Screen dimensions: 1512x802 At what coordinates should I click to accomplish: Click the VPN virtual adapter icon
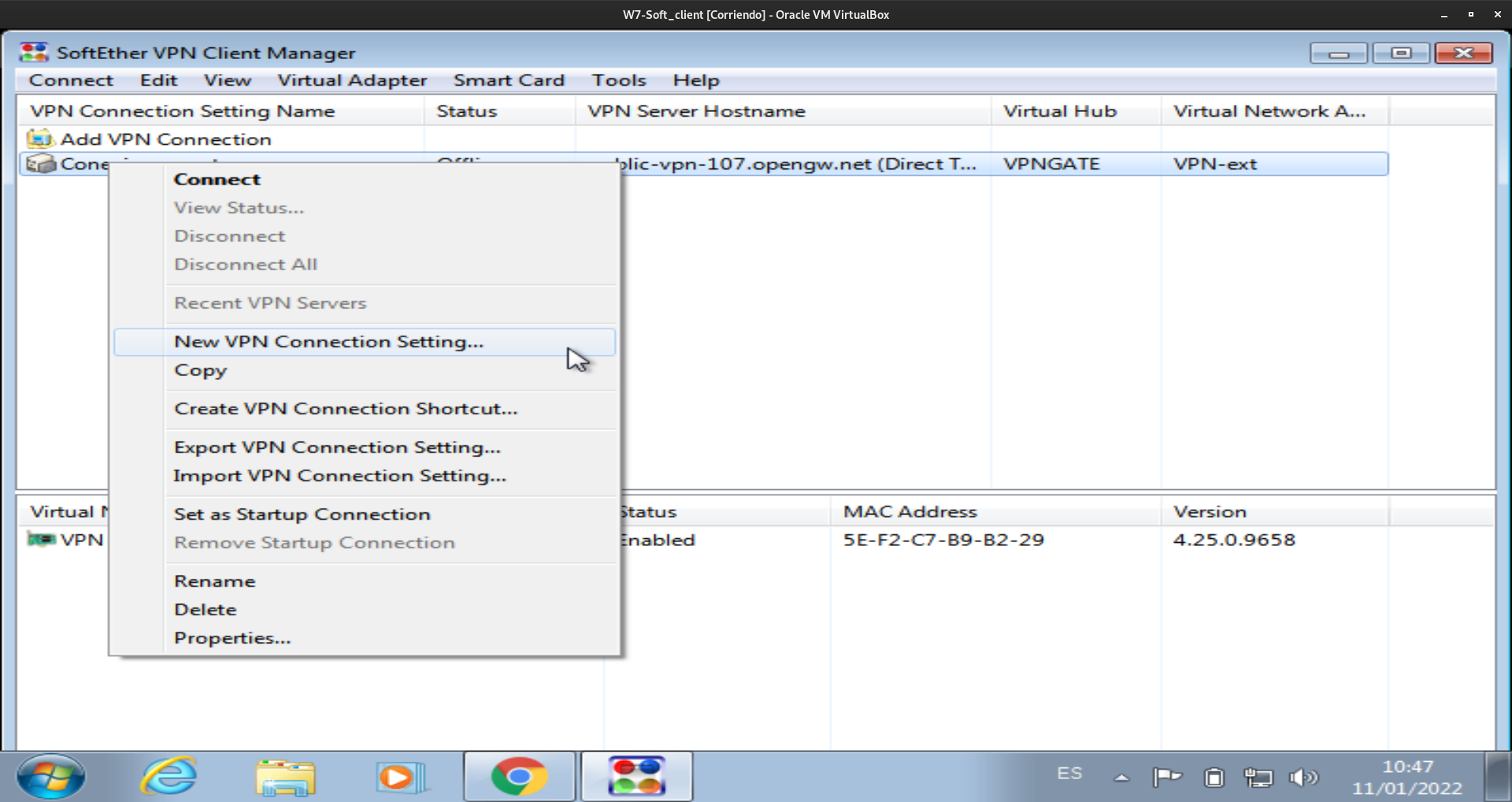[41, 540]
